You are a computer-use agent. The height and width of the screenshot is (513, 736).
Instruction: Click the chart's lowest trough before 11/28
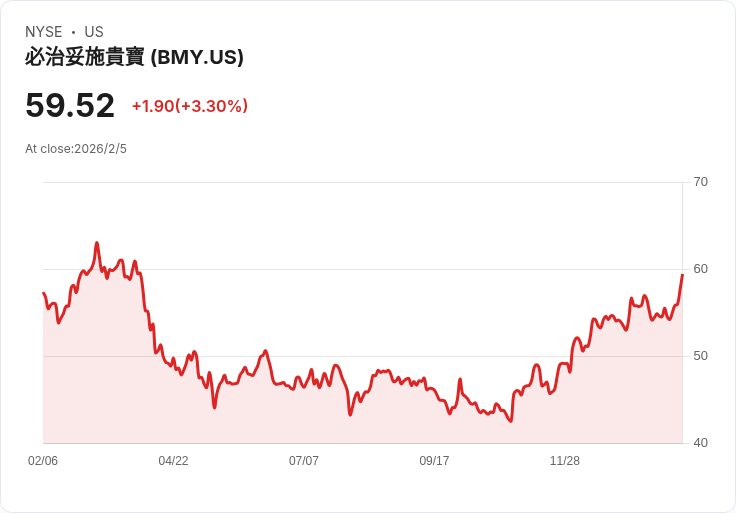[510, 421]
